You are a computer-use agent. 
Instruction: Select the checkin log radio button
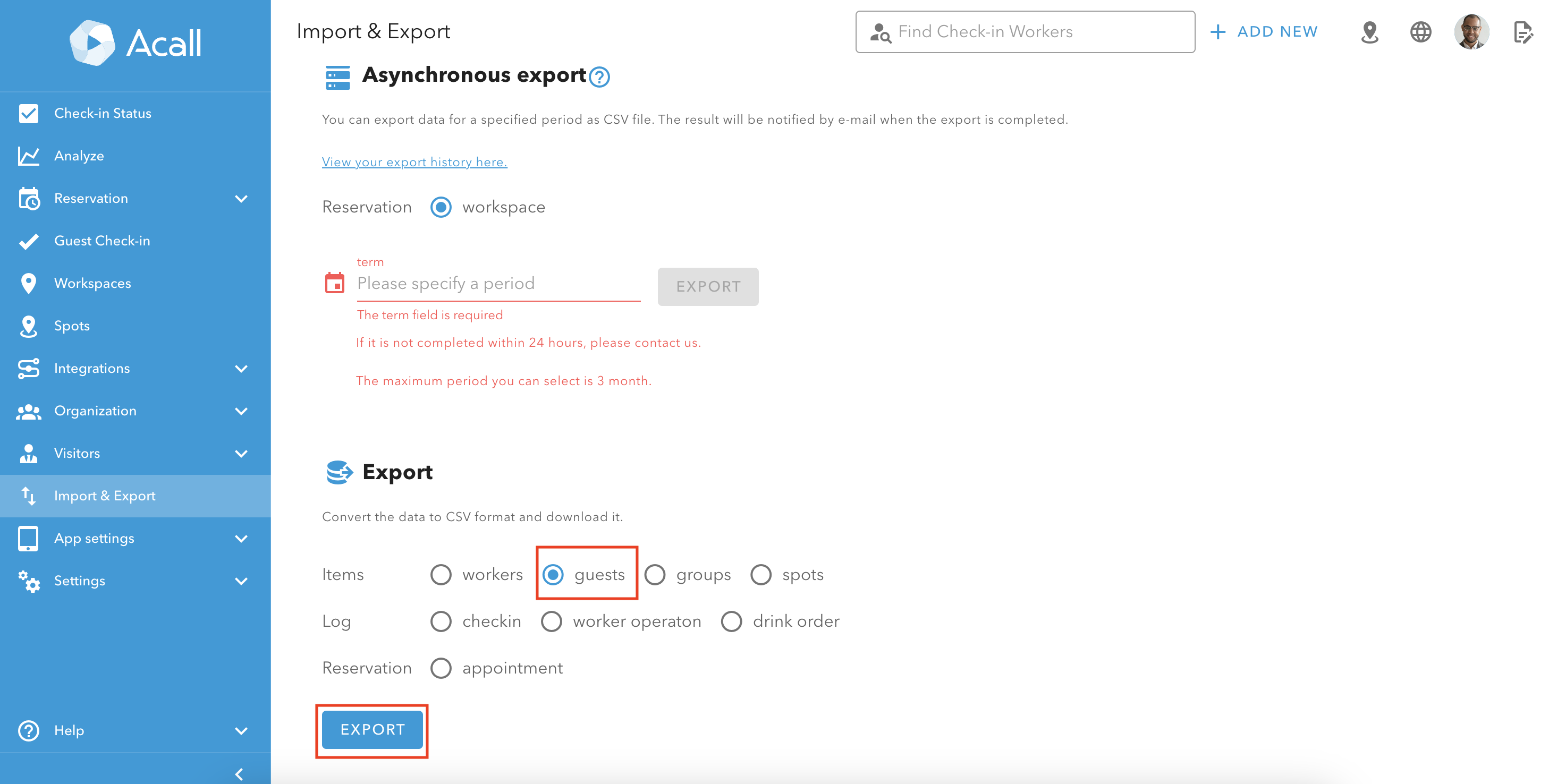pos(441,621)
